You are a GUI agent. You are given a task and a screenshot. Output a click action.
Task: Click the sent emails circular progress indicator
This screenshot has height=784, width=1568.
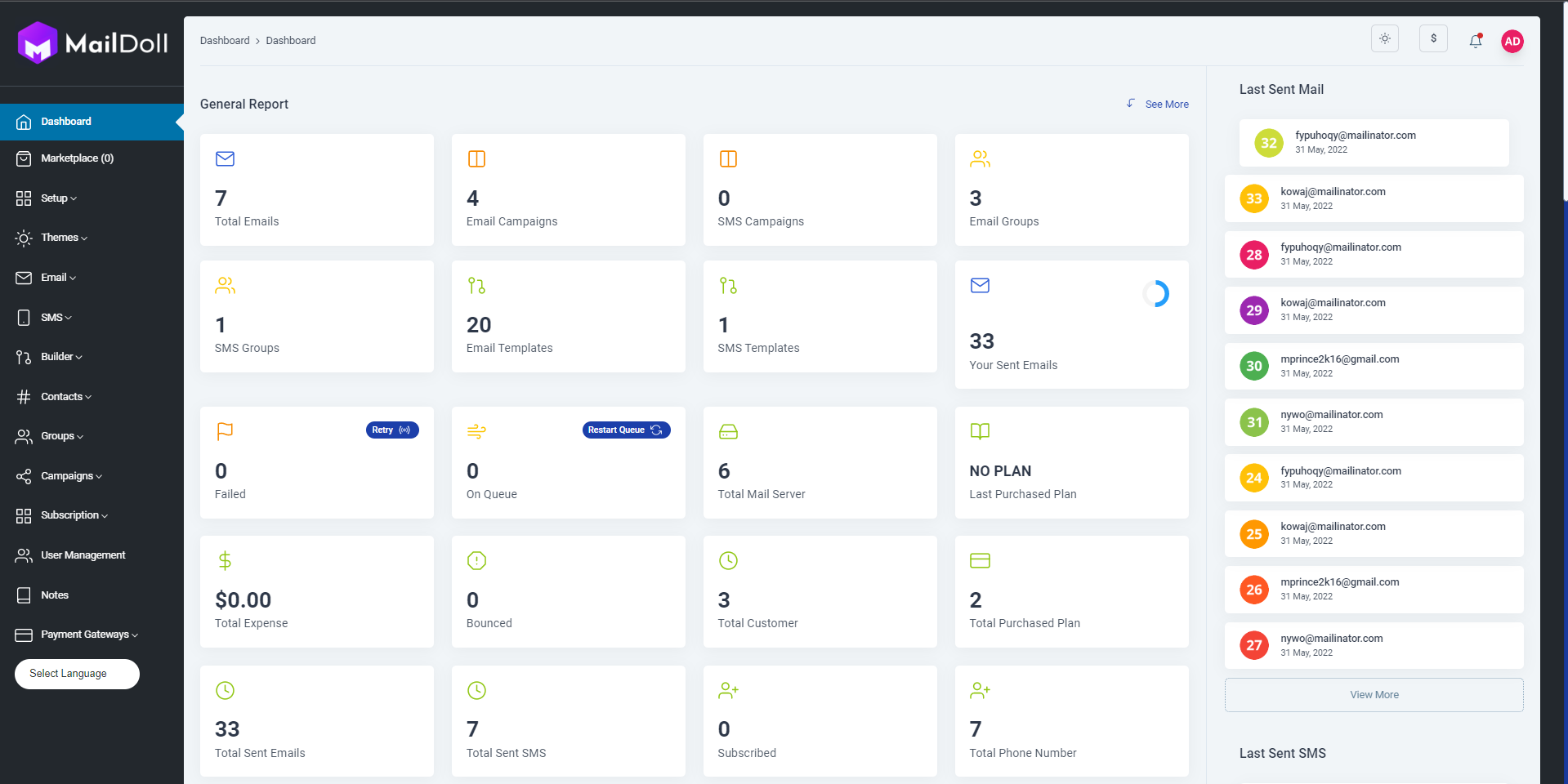pyautogui.click(x=1155, y=294)
